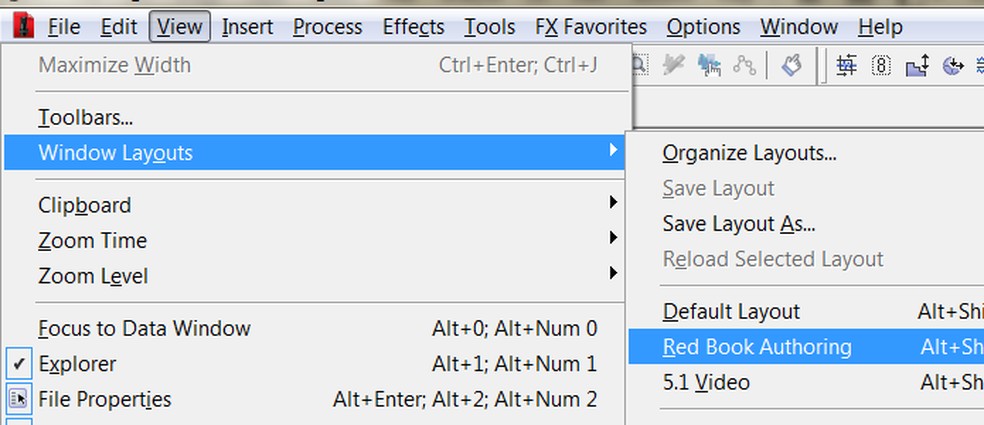Click the pointing hand Scrub tool icon
Image resolution: width=984 pixels, height=425 pixels.
pos(793,66)
